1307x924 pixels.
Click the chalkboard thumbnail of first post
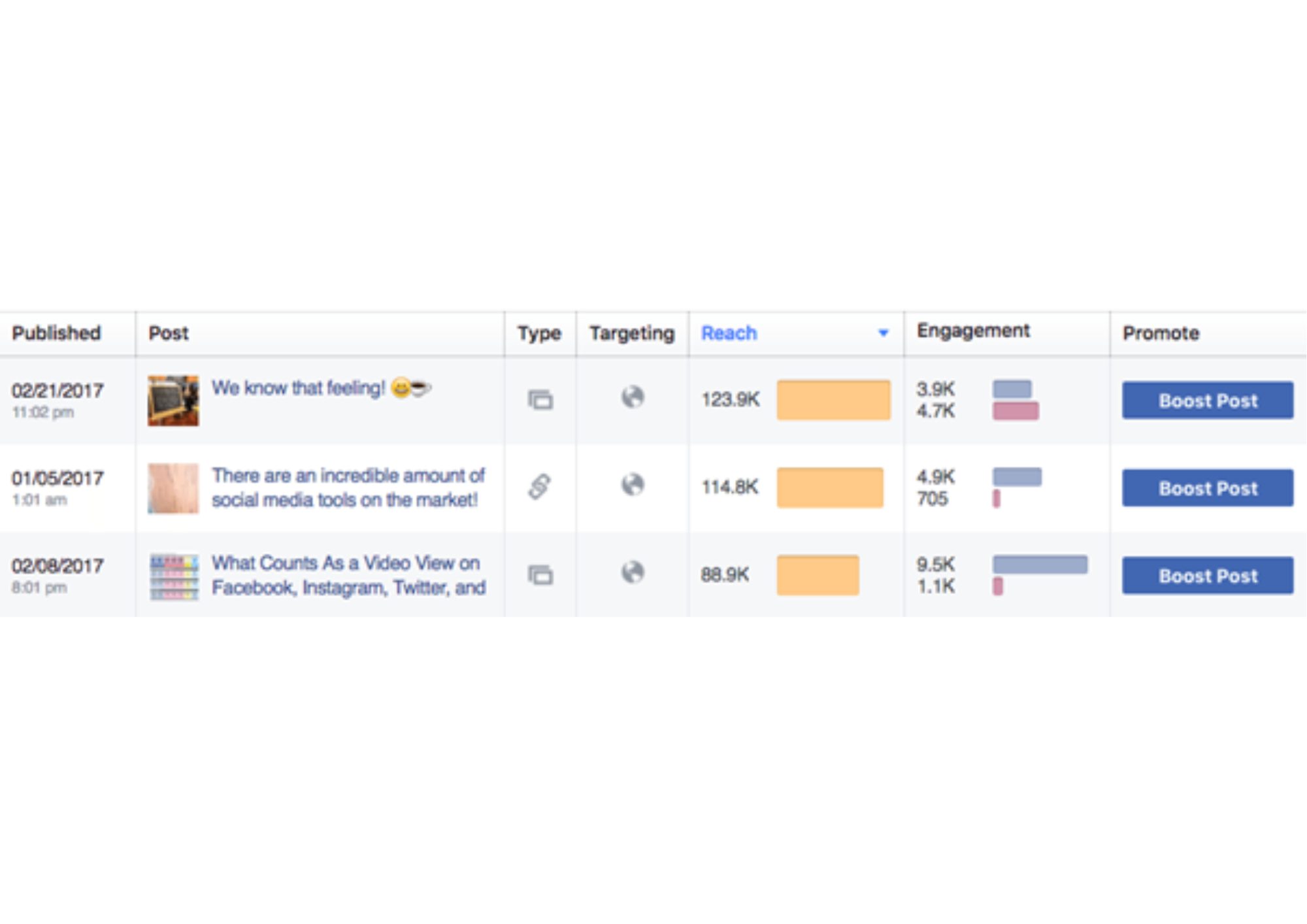[173, 401]
